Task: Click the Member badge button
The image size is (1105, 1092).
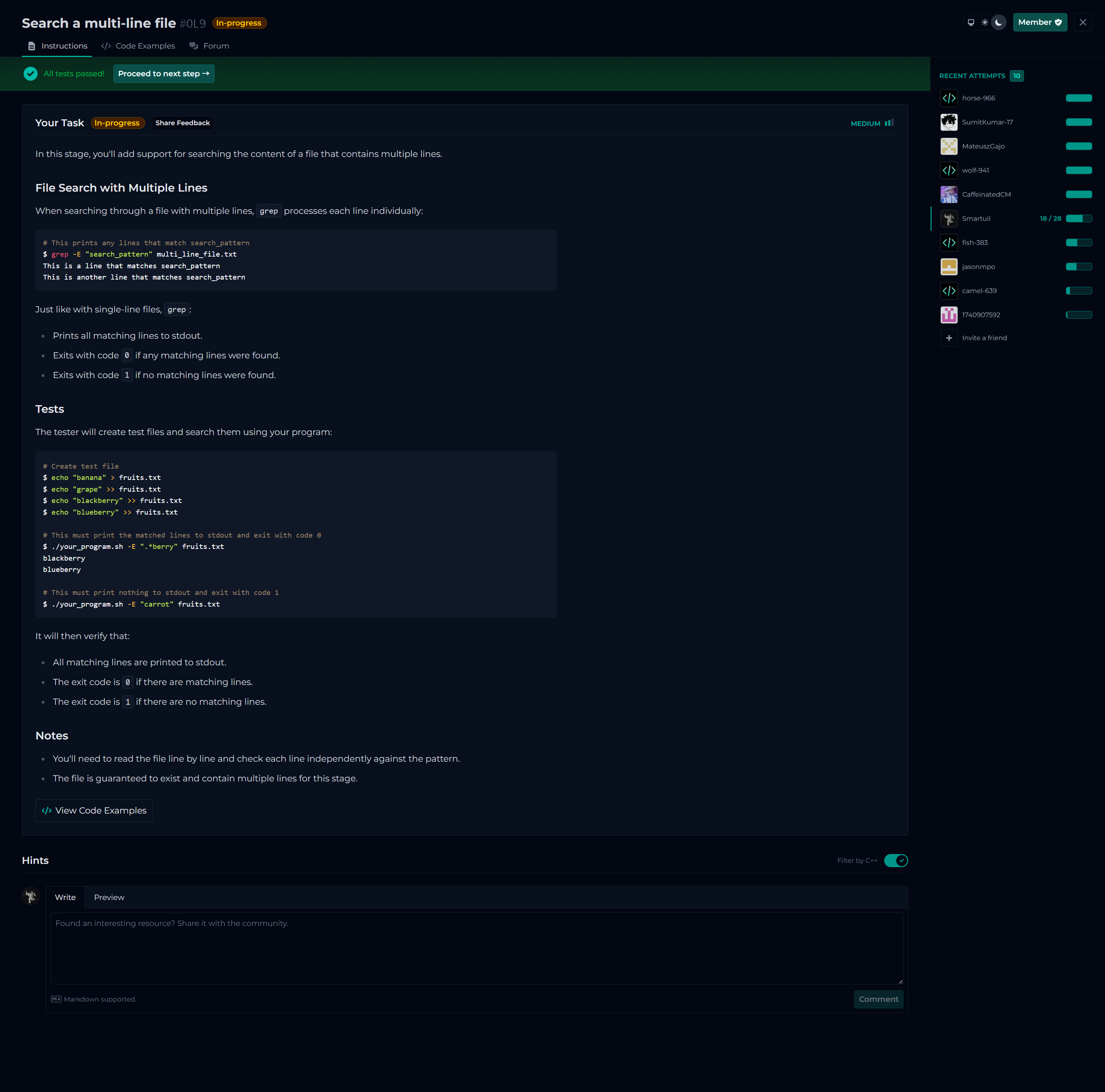Action: coord(1039,22)
